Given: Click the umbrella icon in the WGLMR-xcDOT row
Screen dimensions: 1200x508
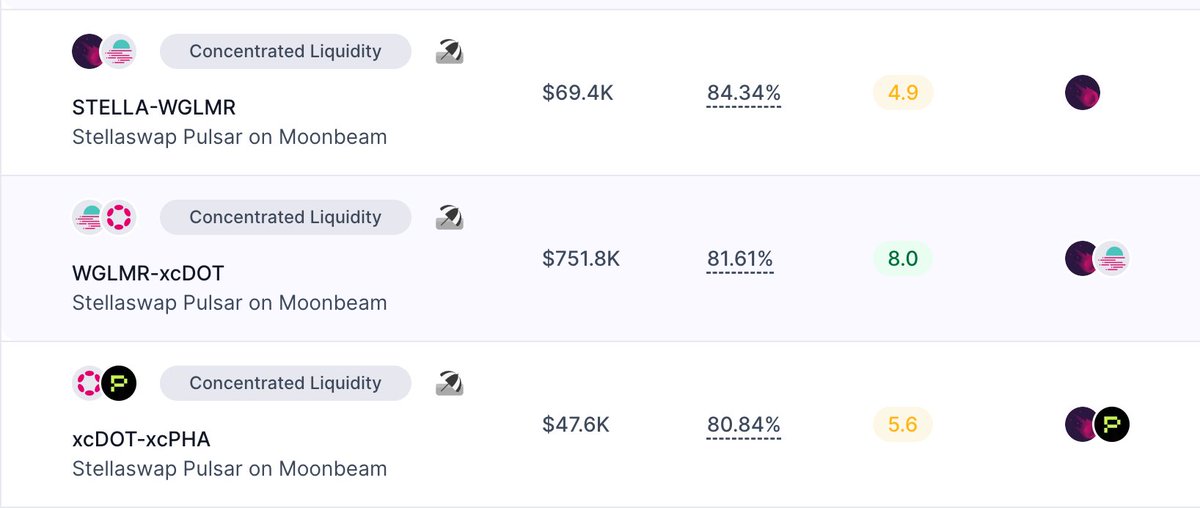Looking at the screenshot, I should (x=450, y=218).
